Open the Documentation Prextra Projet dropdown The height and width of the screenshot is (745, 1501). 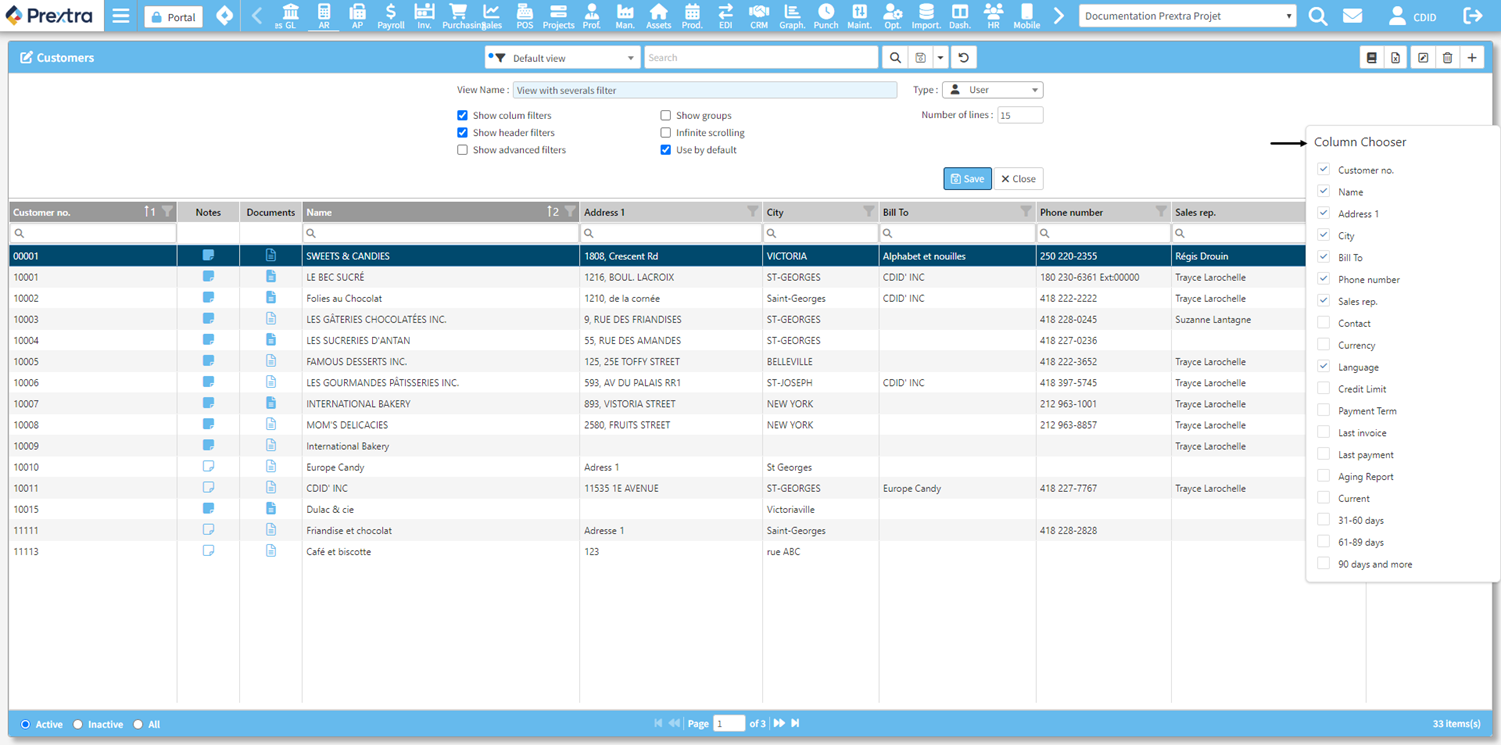1187,16
